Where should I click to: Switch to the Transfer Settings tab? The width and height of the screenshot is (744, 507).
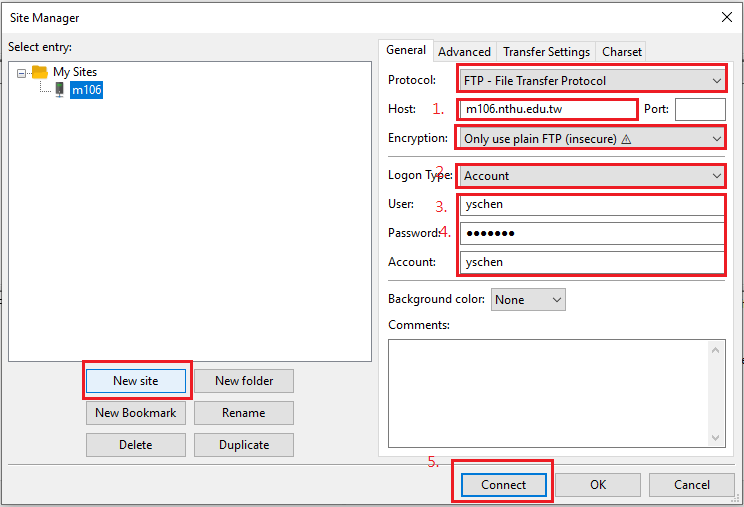pos(546,51)
